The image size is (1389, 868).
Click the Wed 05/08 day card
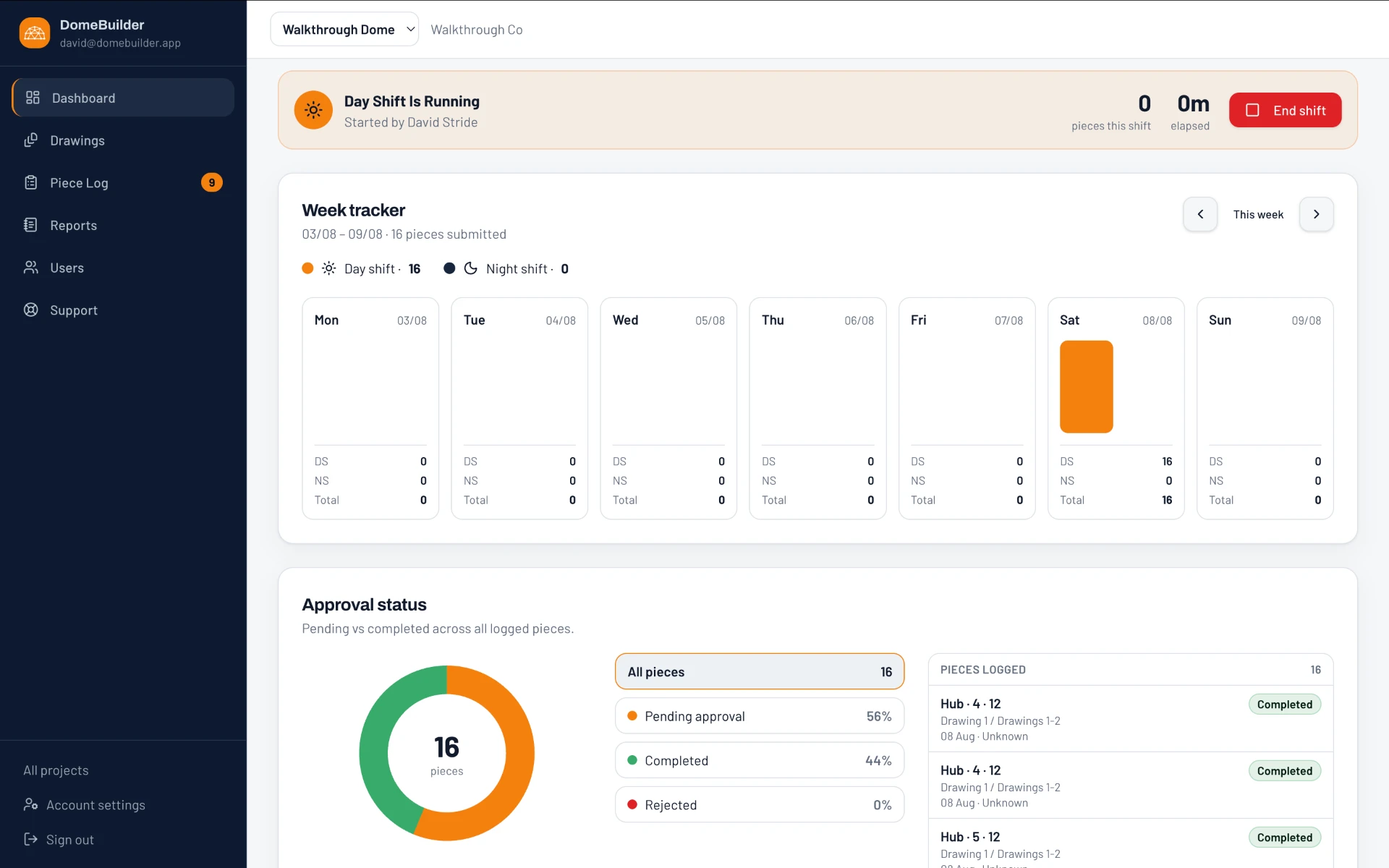pos(668,408)
